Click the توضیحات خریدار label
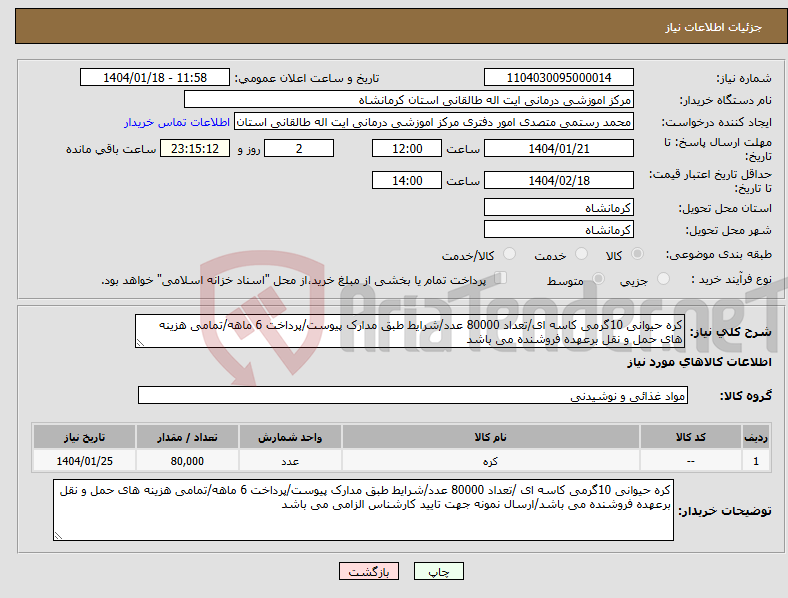Image resolution: width=788 pixels, height=598 pixels. (725, 511)
